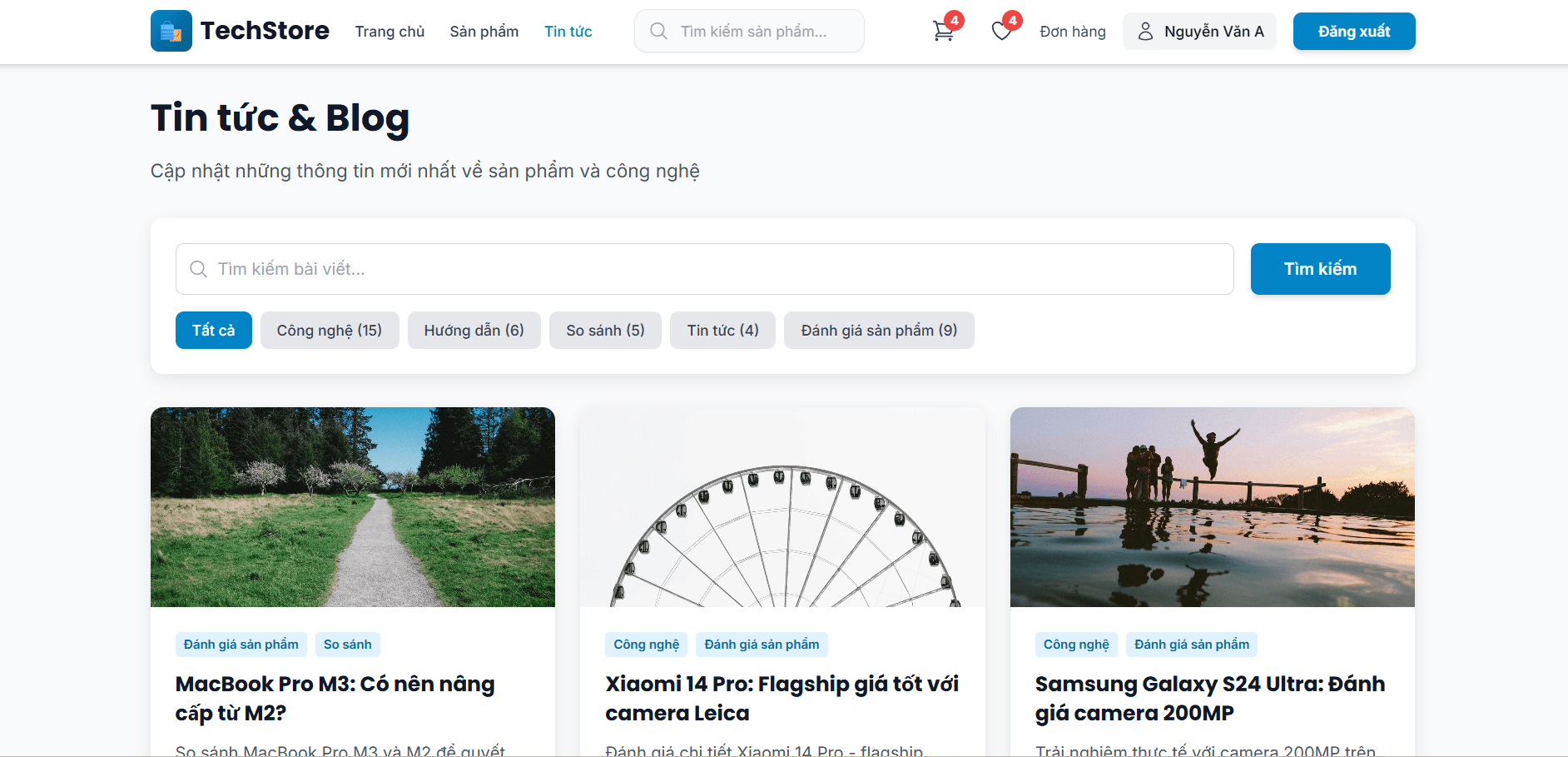Open the MacBook Pro M3 article title
1568x757 pixels.
(x=335, y=698)
